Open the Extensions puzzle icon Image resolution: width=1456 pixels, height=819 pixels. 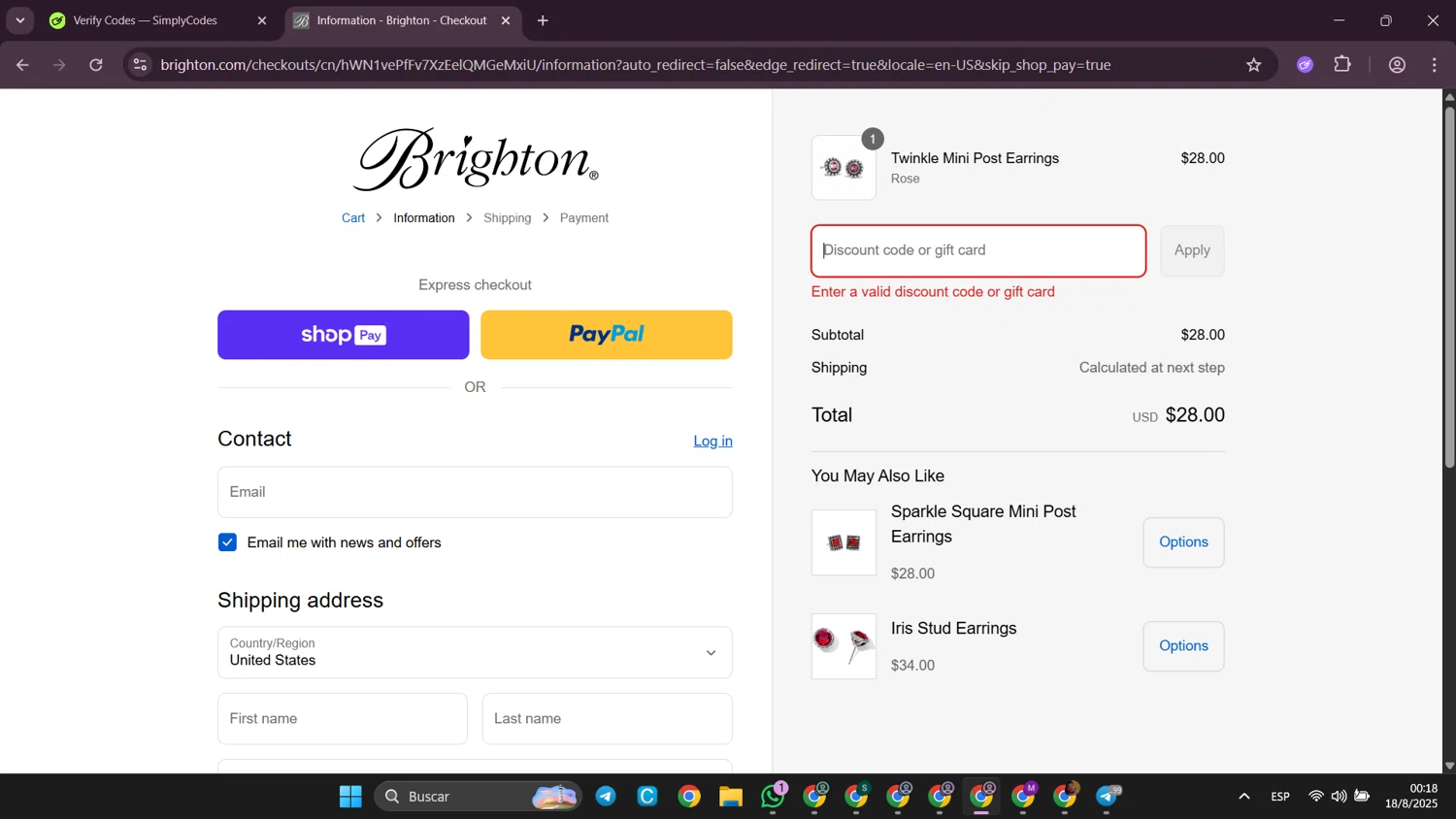pyautogui.click(x=1342, y=65)
